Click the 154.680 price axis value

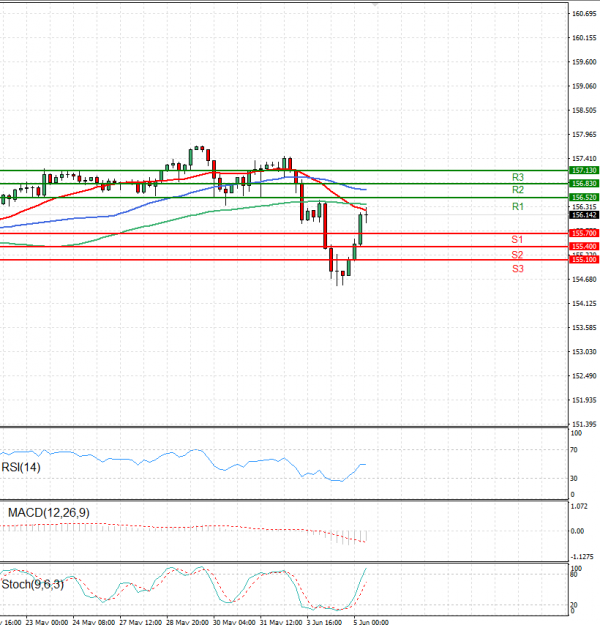(x=584, y=279)
